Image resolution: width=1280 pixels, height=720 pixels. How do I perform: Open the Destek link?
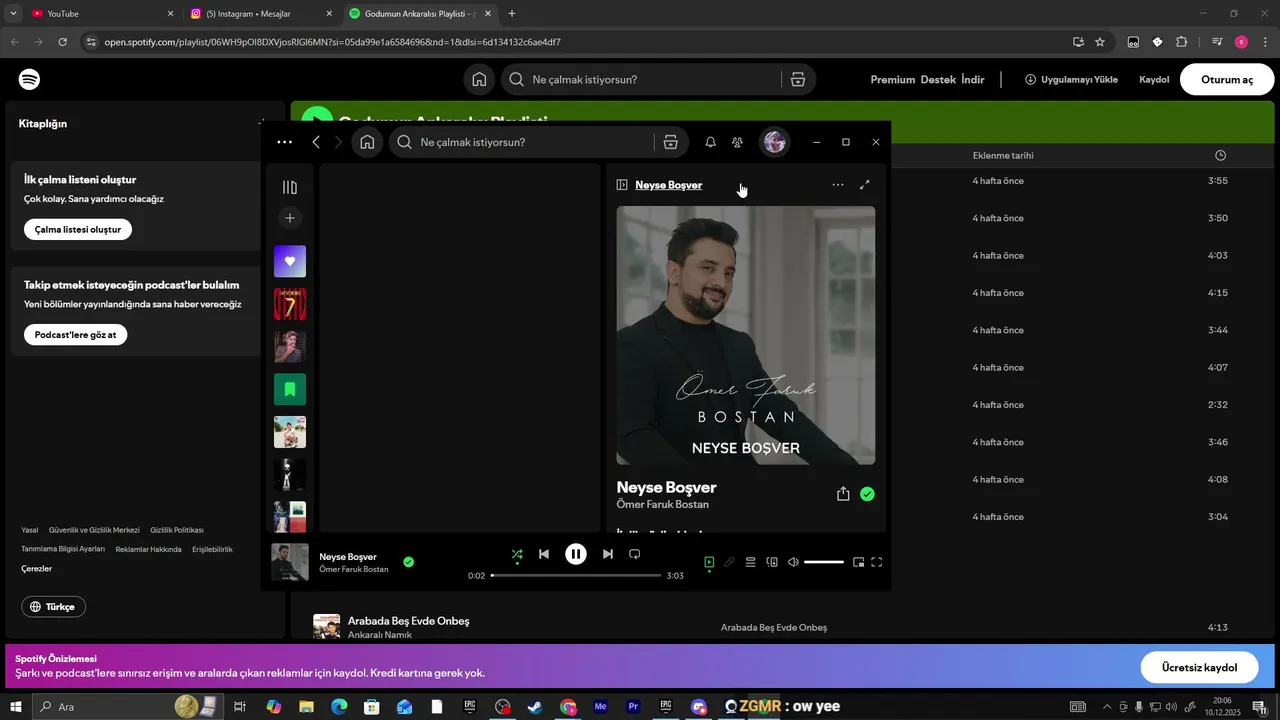pos(938,79)
